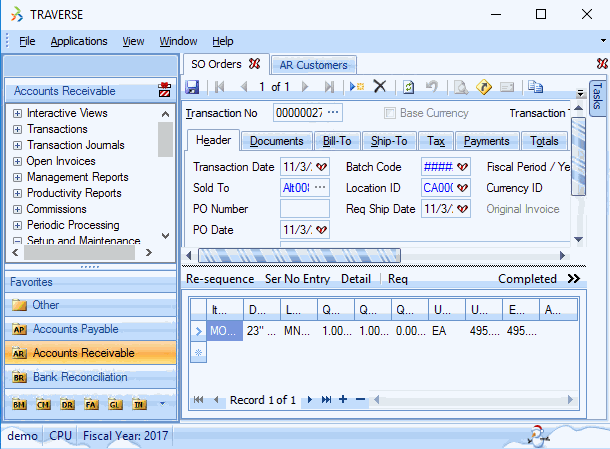Browse Sold To lookup ellipsis

click(x=320, y=188)
